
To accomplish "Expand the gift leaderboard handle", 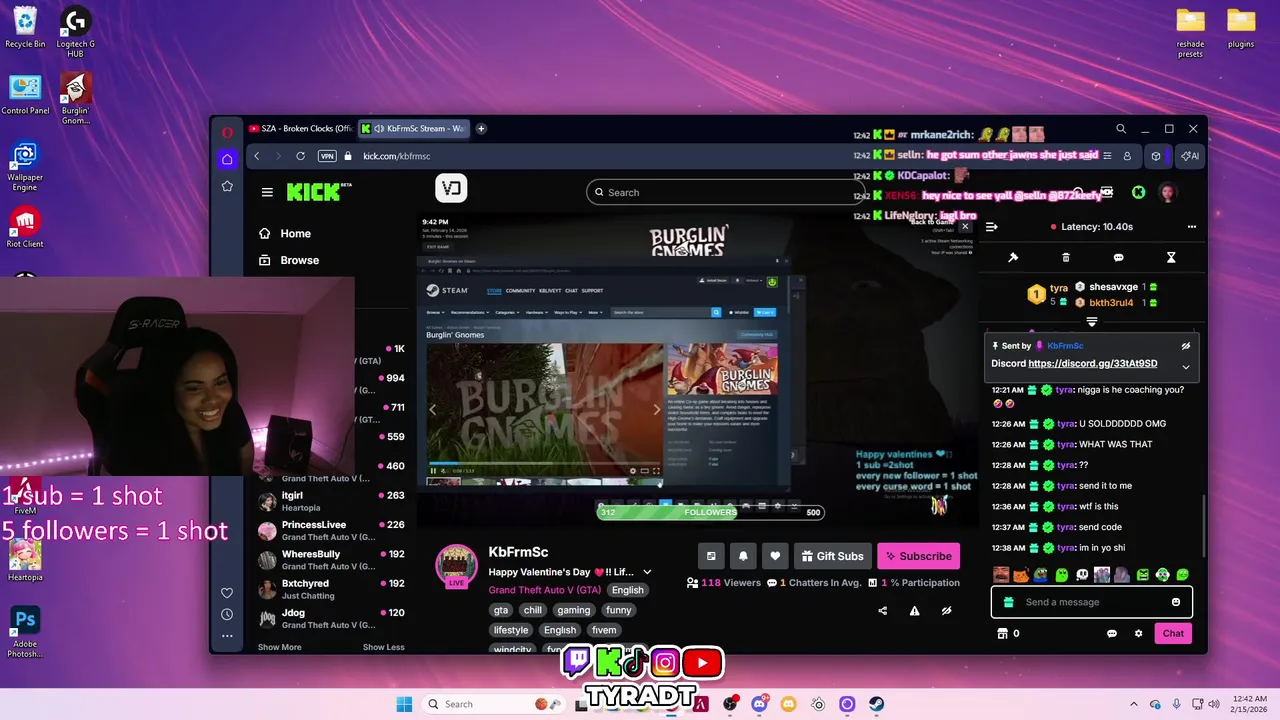I will 1092,322.
